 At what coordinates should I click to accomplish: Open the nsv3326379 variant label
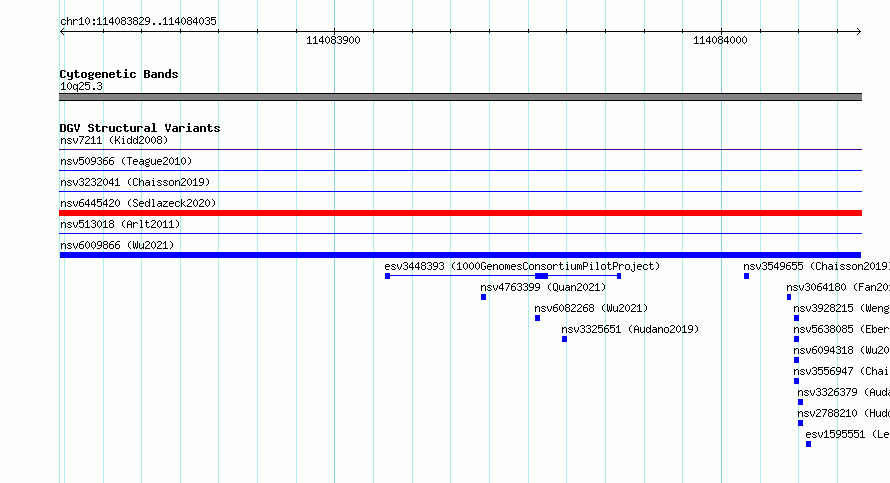point(843,392)
